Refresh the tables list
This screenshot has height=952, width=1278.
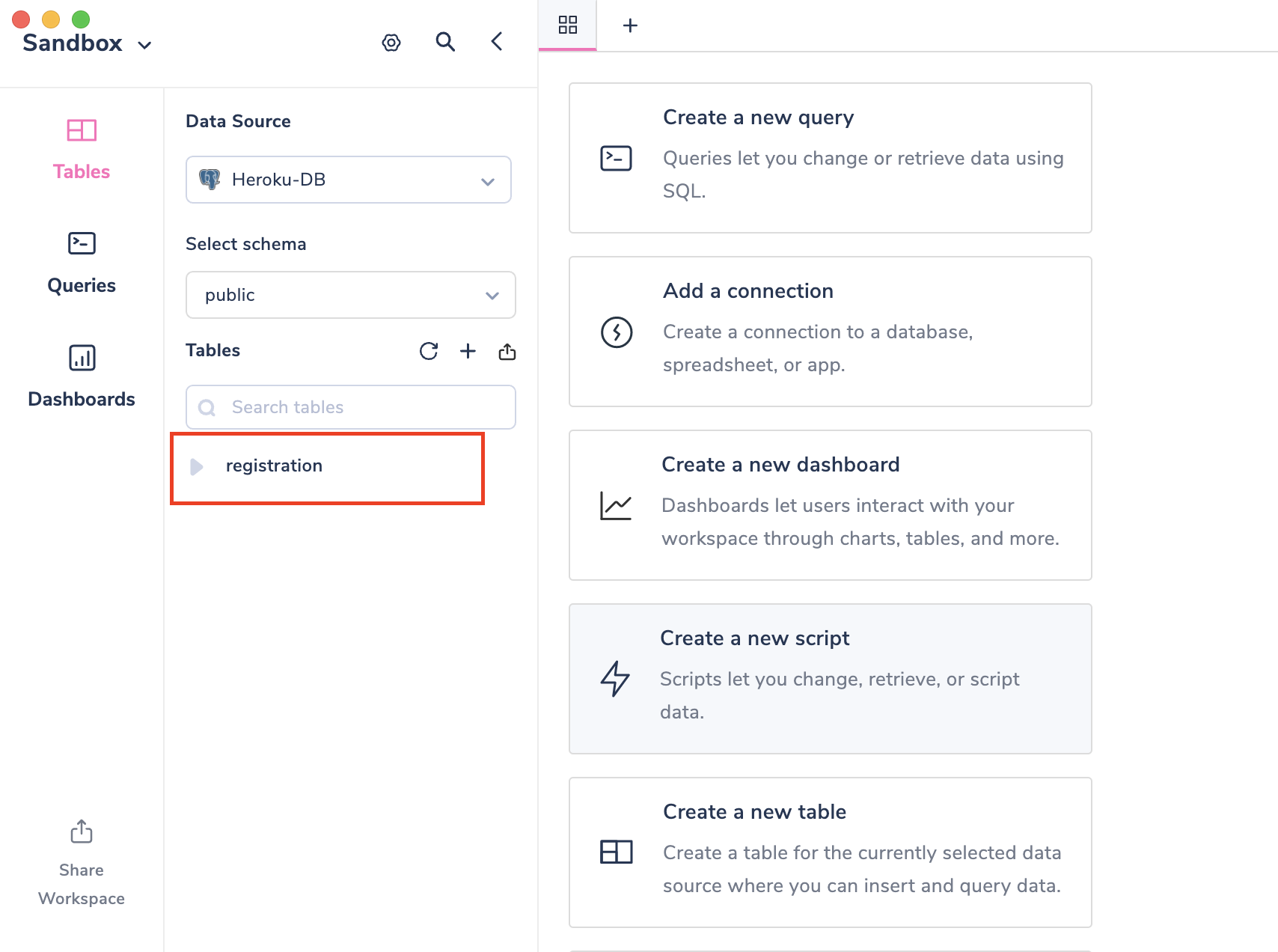429,351
